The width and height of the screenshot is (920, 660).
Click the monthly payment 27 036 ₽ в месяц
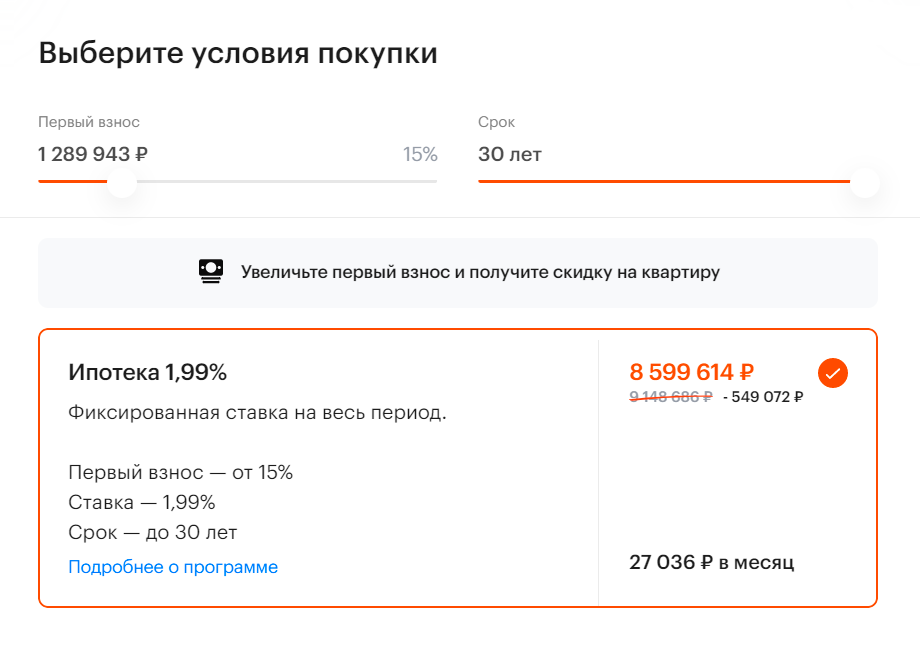(x=710, y=562)
